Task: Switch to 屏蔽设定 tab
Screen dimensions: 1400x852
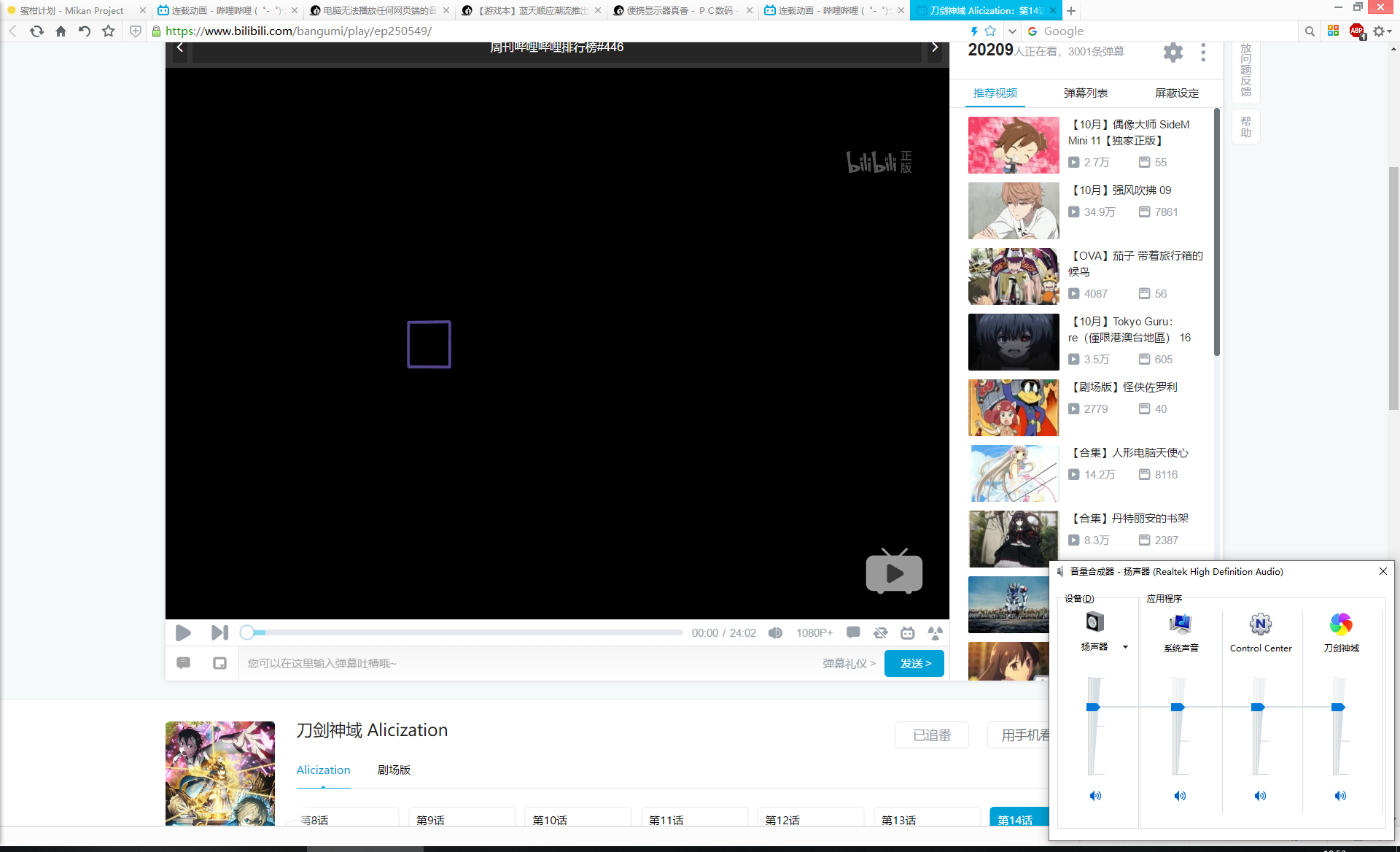Action: pos(1177,93)
